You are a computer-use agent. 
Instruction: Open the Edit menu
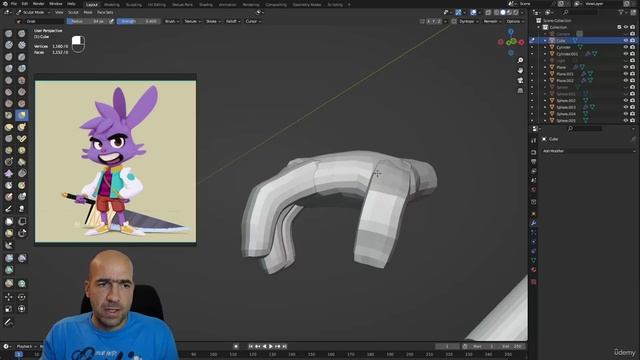pyautogui.click(x=25, y=4)
